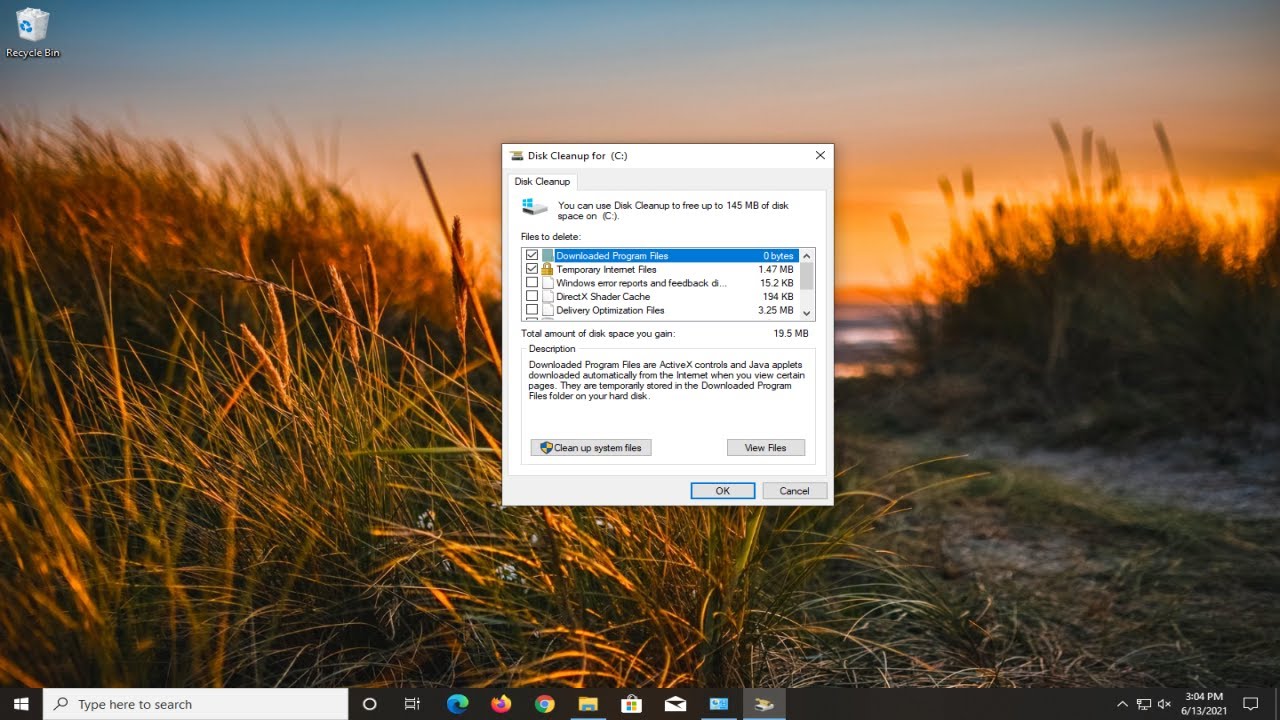
Task: Click the View Files button
Action: tap(766, 448)
